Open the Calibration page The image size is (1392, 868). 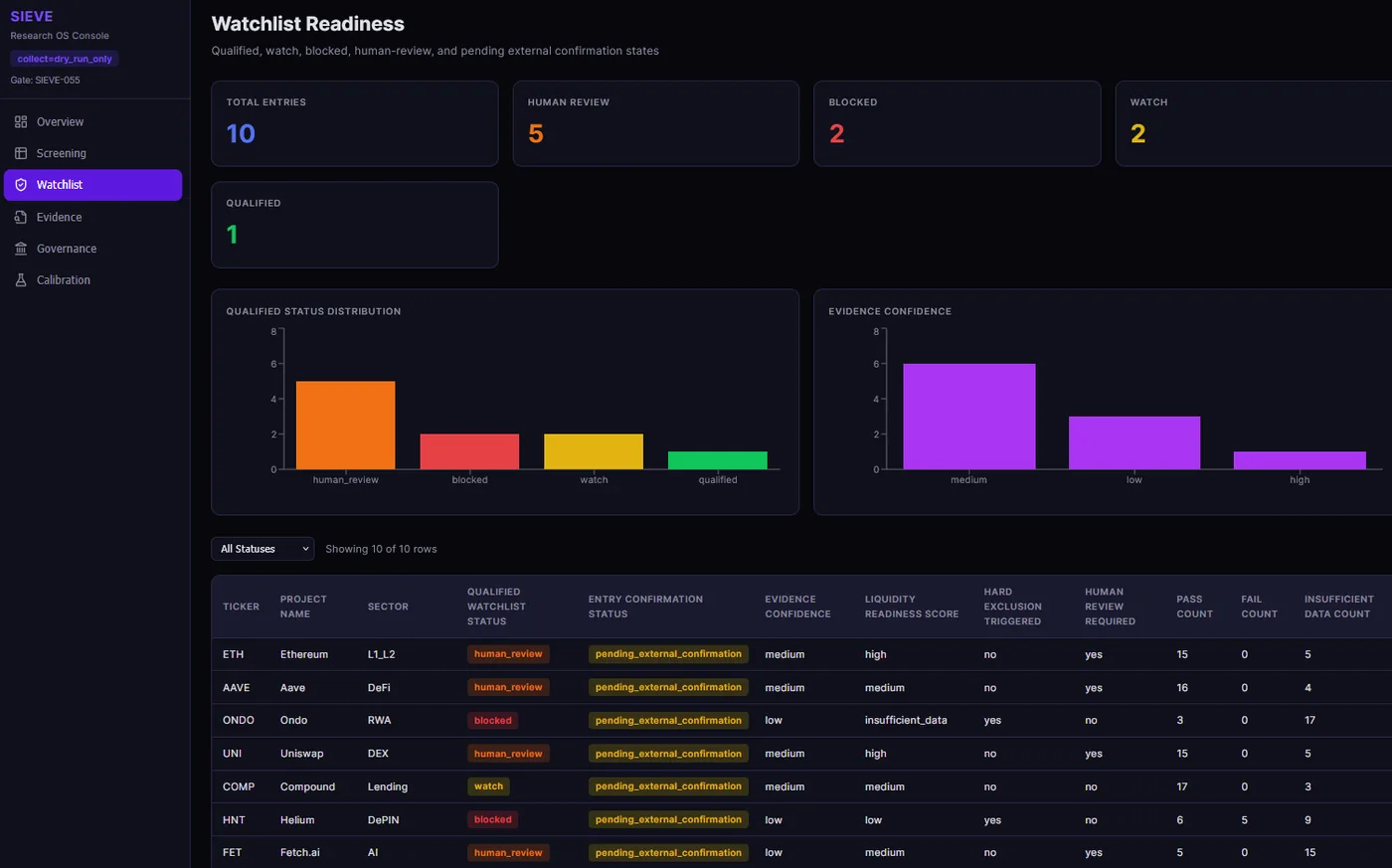tap(92, 280)
